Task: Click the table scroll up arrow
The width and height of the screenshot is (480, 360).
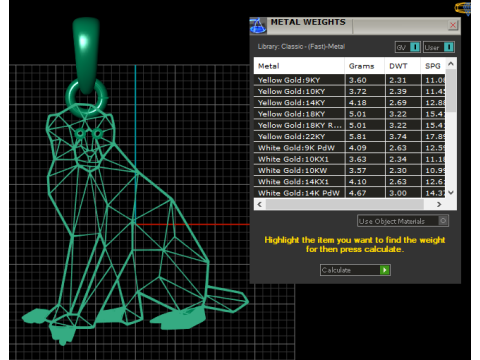Action: click(451, 63)
